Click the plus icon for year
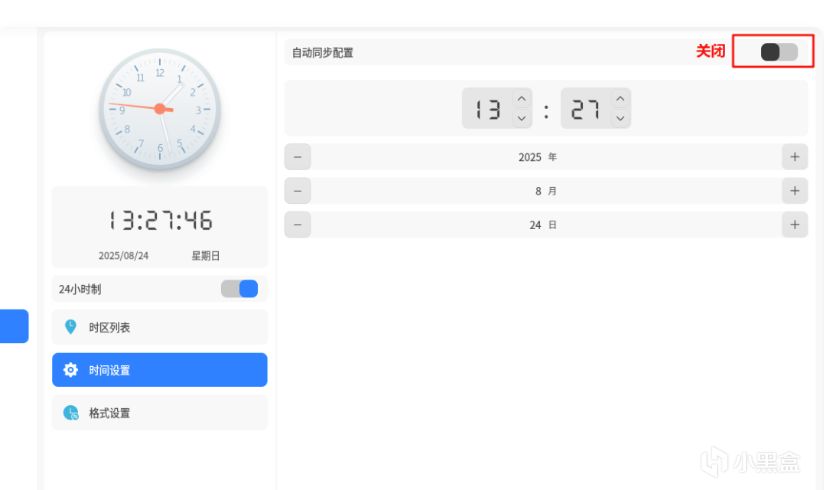 point(795,157)
